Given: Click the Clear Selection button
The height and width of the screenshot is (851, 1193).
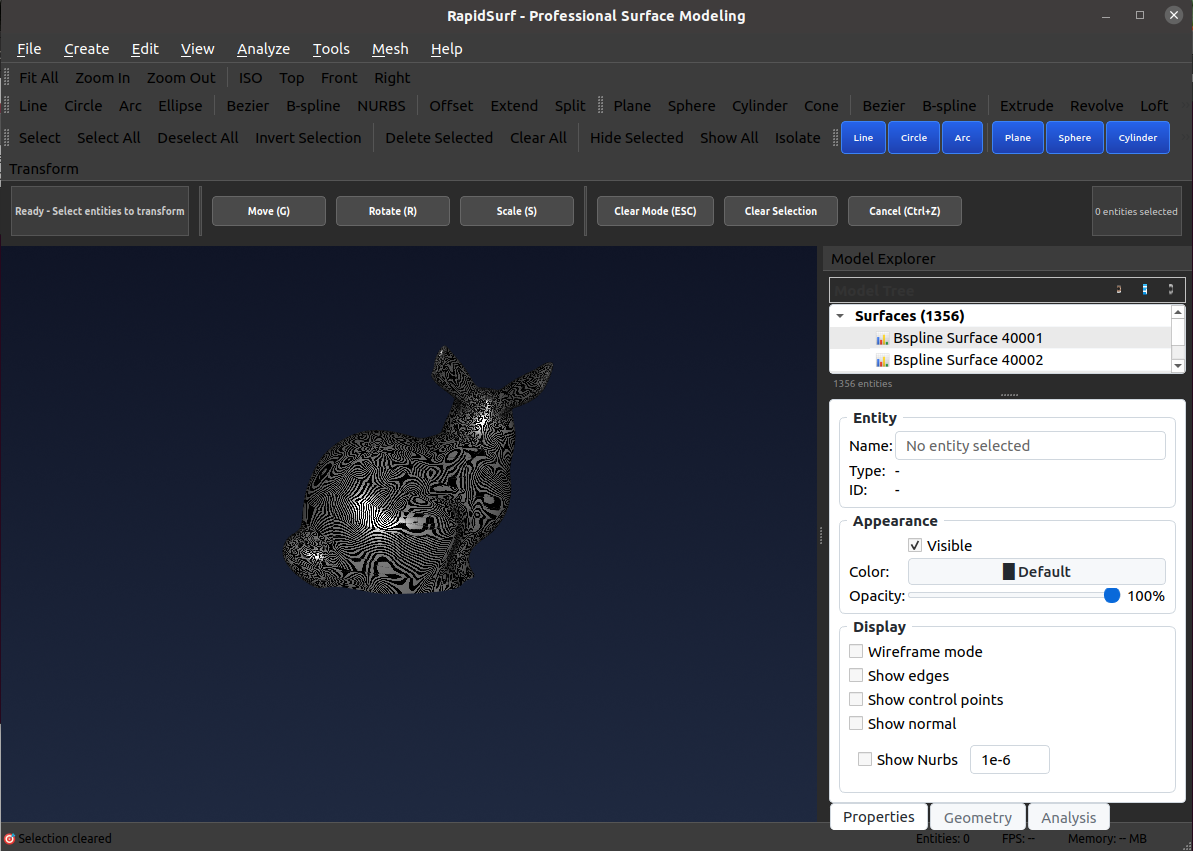Looking at the screenshot, I should pos(781,211).
